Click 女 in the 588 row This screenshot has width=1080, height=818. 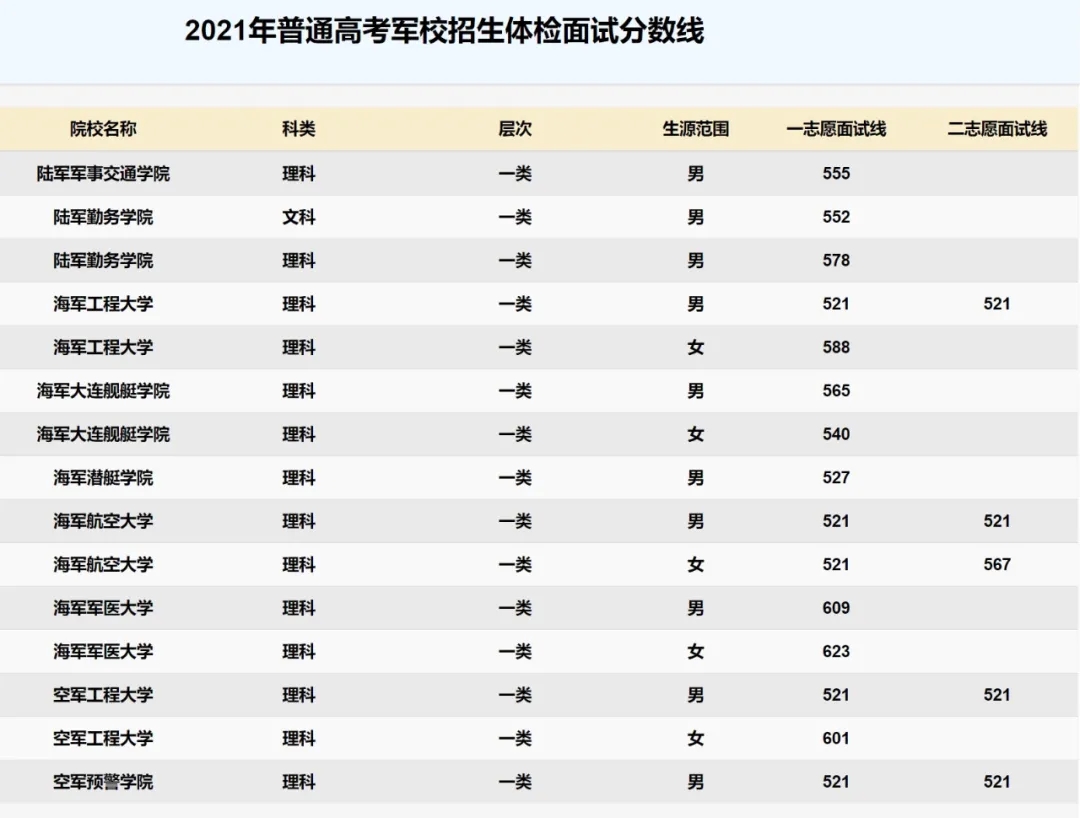[x=696, y=347]
